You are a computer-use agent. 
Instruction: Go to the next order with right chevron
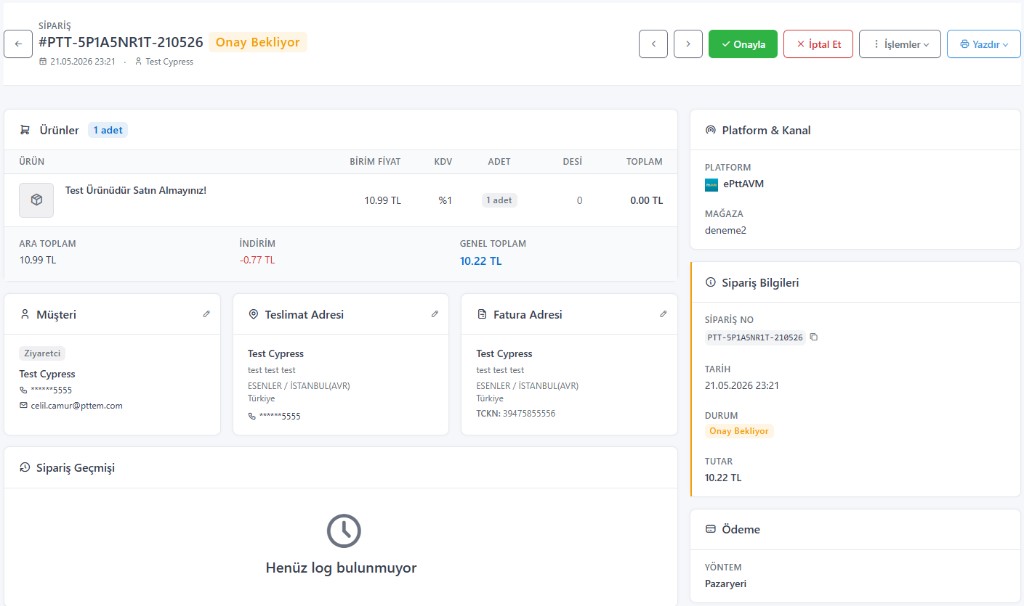tap(688, 44)
